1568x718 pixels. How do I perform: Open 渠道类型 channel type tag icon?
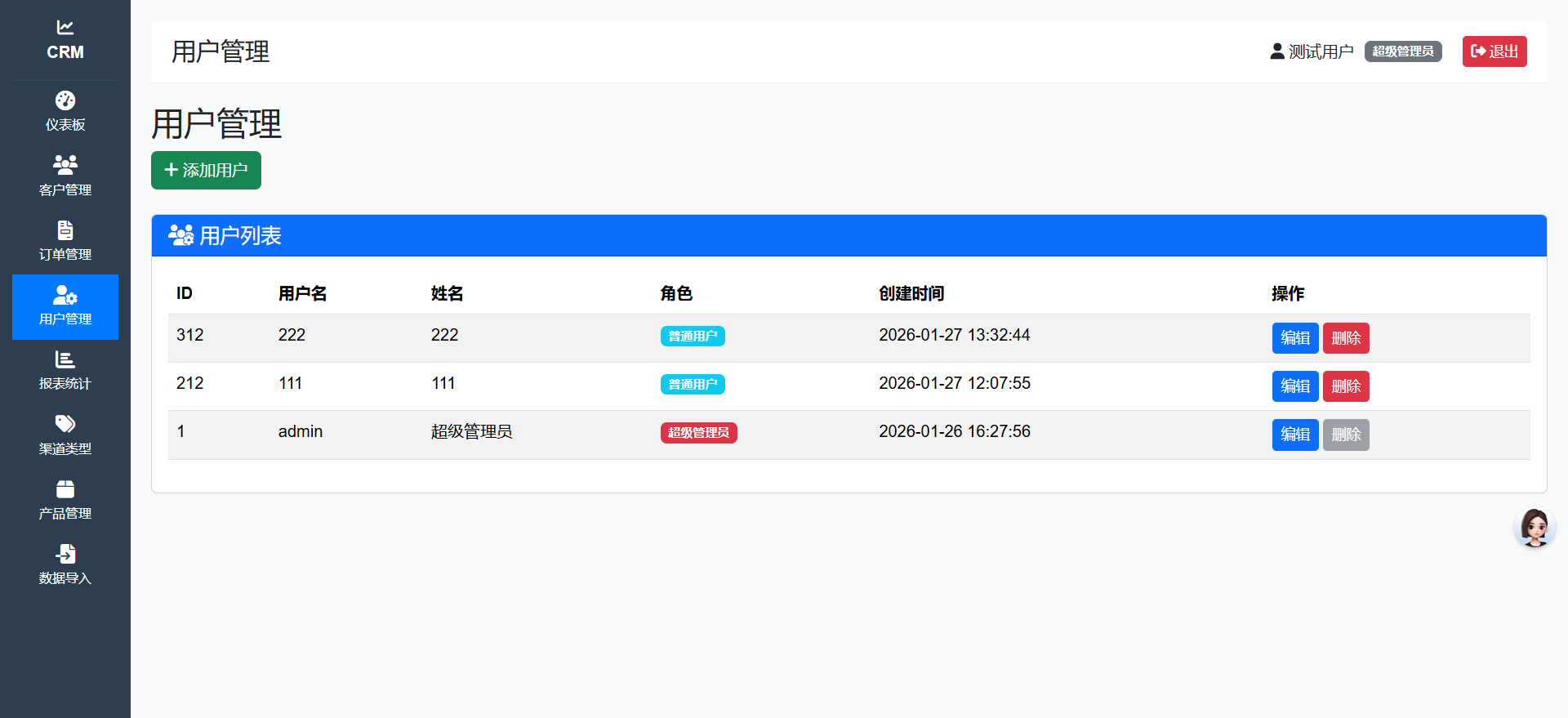click(x=65, y=424)
